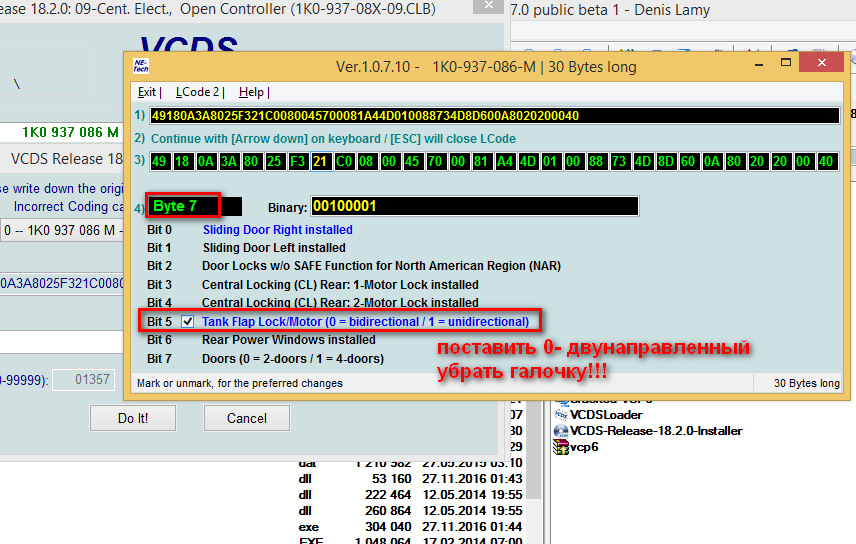Image resolution: width=856 pixels, height=544 pixels.
Task: Click Bit 7 Doors 2-doors / 4-doors
Action: point(293,359)
